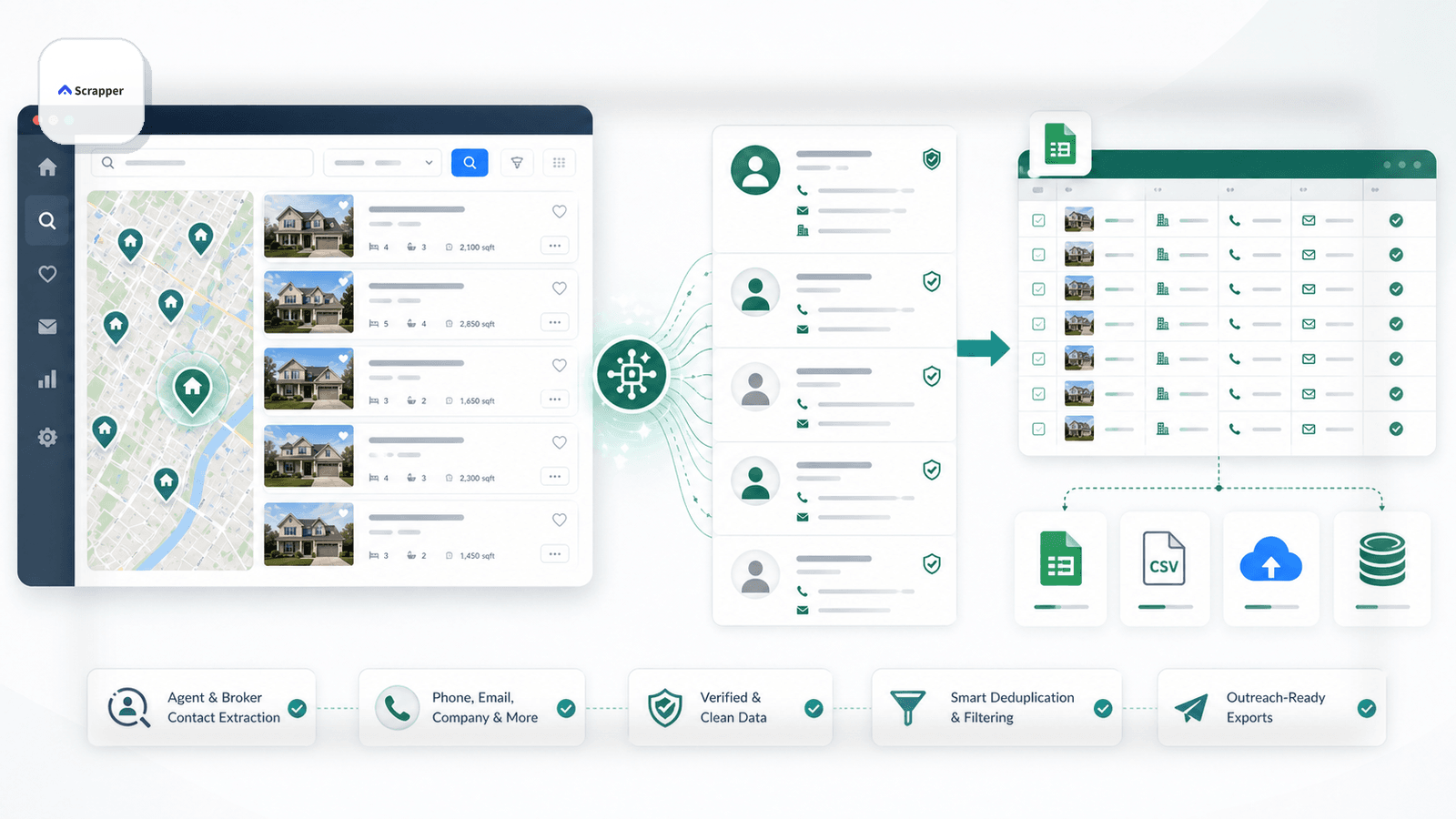The height and width of the screenshot is (819, 1456).
Task: Open the Messages envelope in the sidebar
Action: [47, 327]
